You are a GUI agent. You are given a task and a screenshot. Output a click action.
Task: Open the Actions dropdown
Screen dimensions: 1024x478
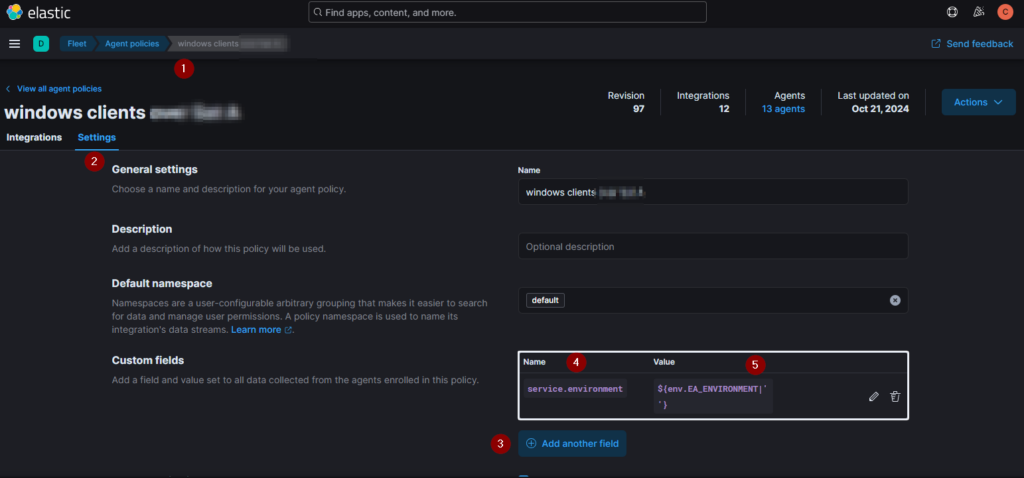point(978,102)
